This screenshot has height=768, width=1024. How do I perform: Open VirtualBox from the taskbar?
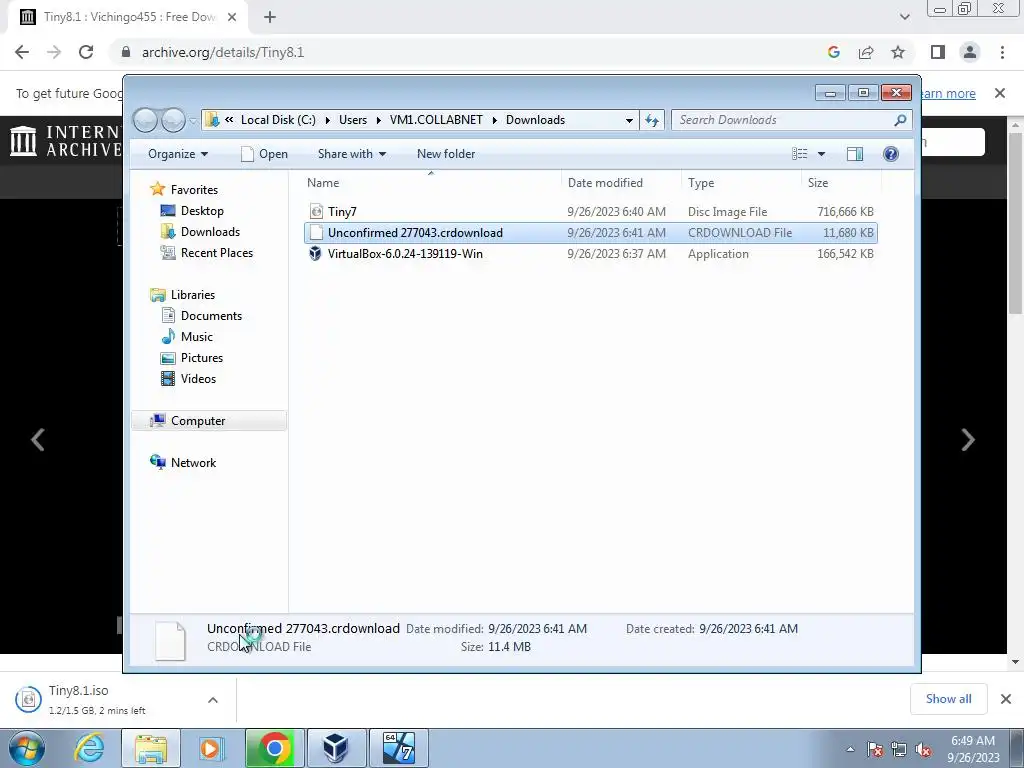336,748
